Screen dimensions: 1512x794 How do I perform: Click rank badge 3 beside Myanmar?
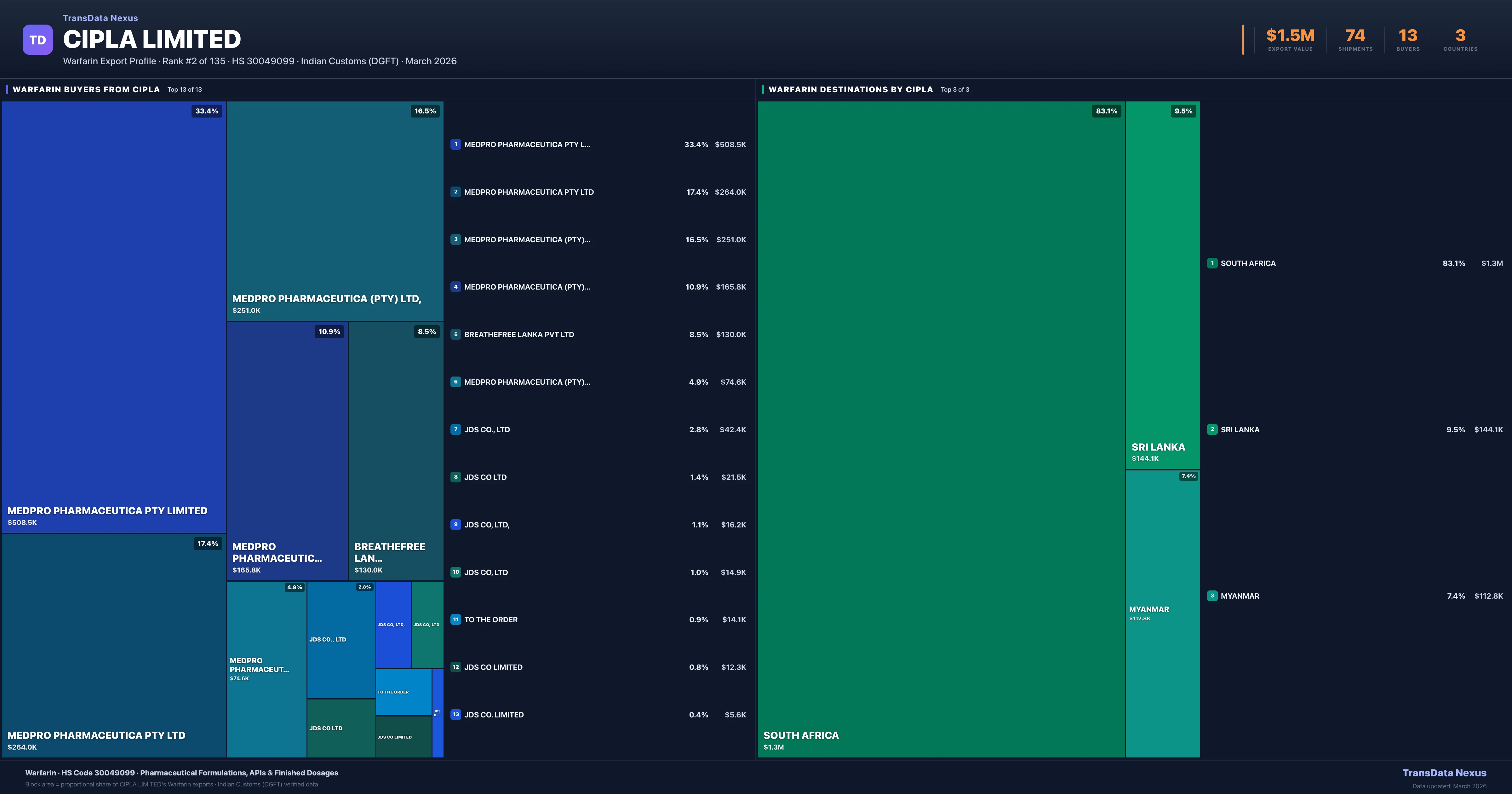click(x=1212, y=595)
